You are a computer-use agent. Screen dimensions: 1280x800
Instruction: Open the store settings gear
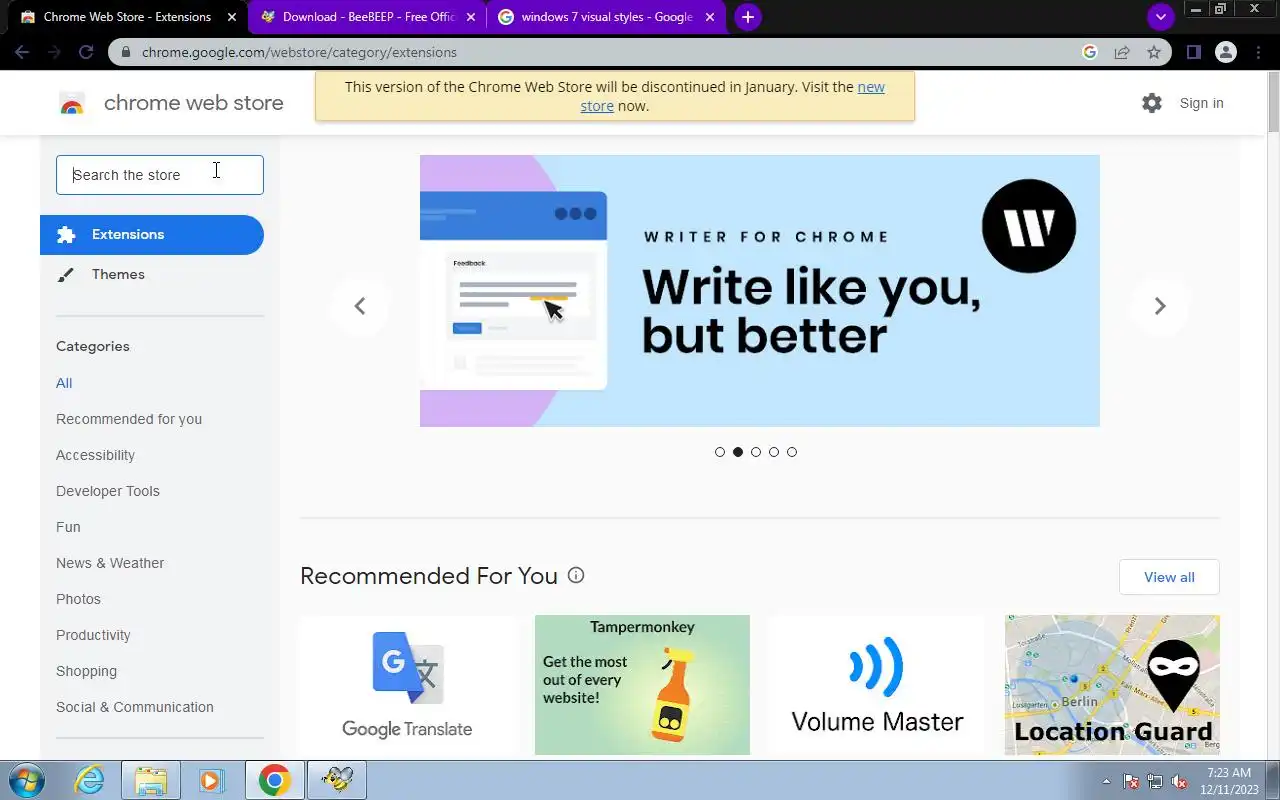(1152, 103)
